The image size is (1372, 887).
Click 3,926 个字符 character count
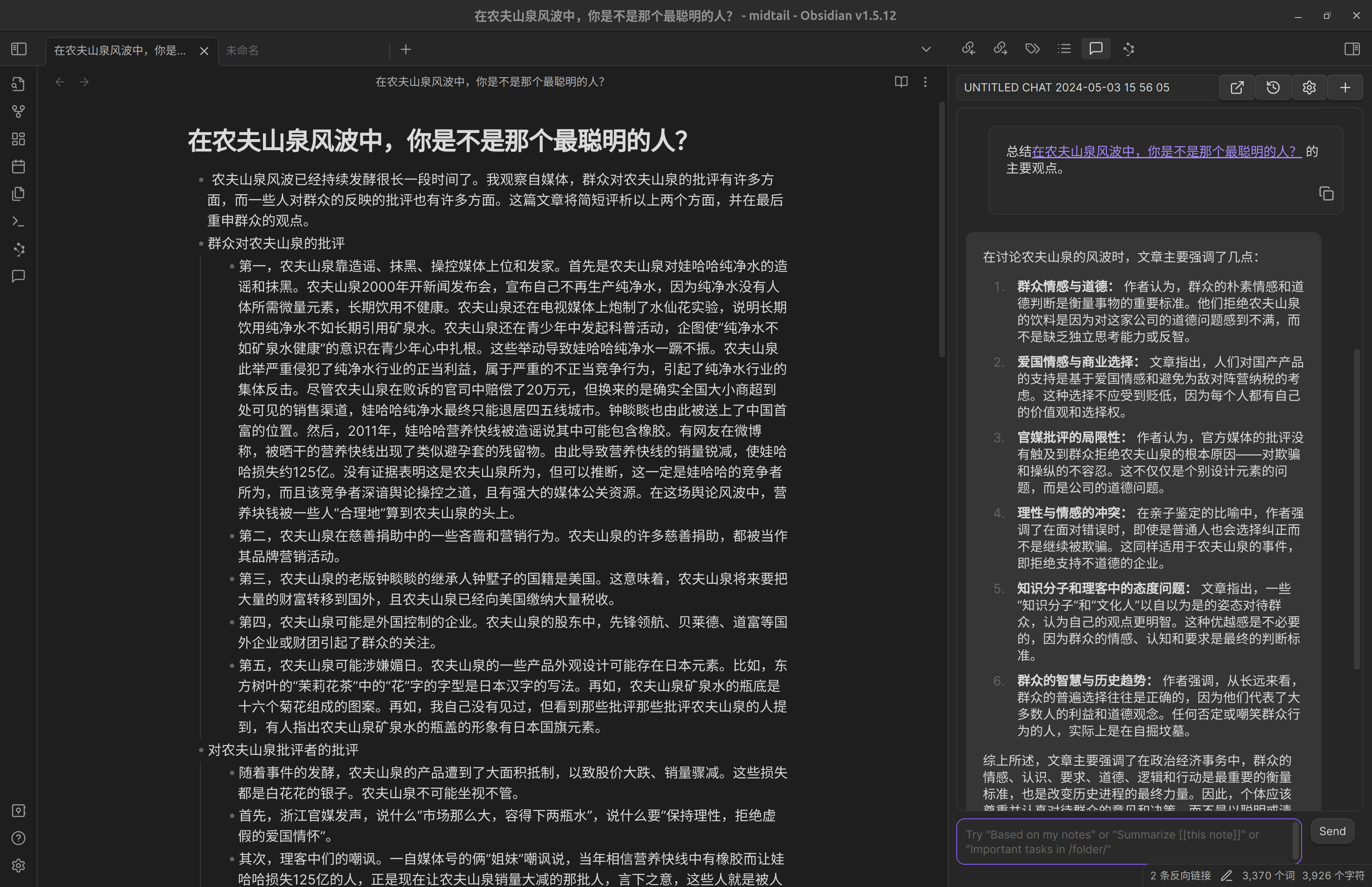[1333, 875]
